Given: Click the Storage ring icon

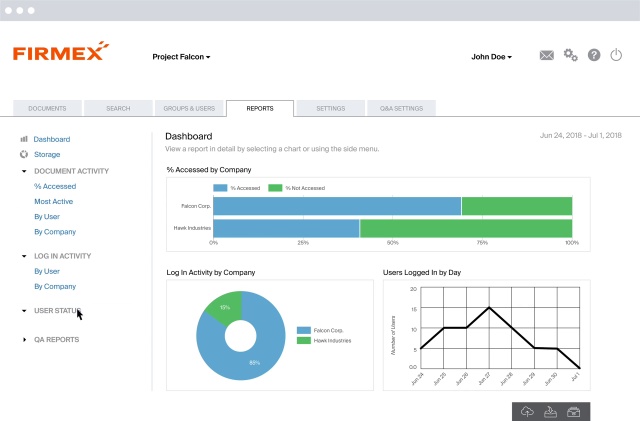Looking at the screenshot, I should (x=24, y=154).
